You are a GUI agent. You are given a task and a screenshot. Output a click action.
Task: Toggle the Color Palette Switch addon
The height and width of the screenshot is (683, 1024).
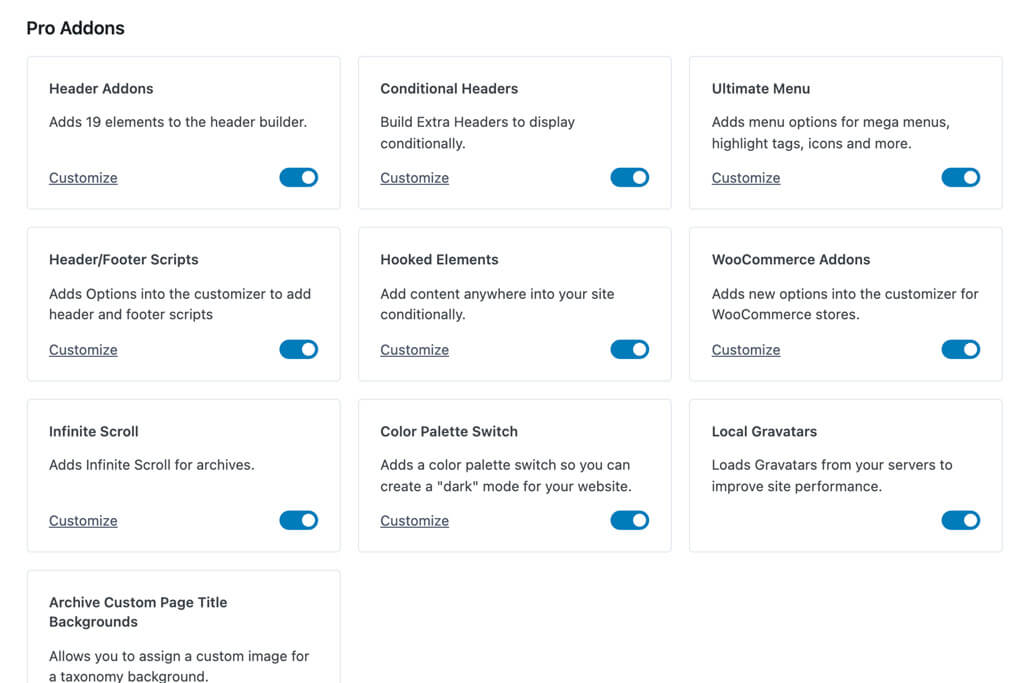(629, 520)
